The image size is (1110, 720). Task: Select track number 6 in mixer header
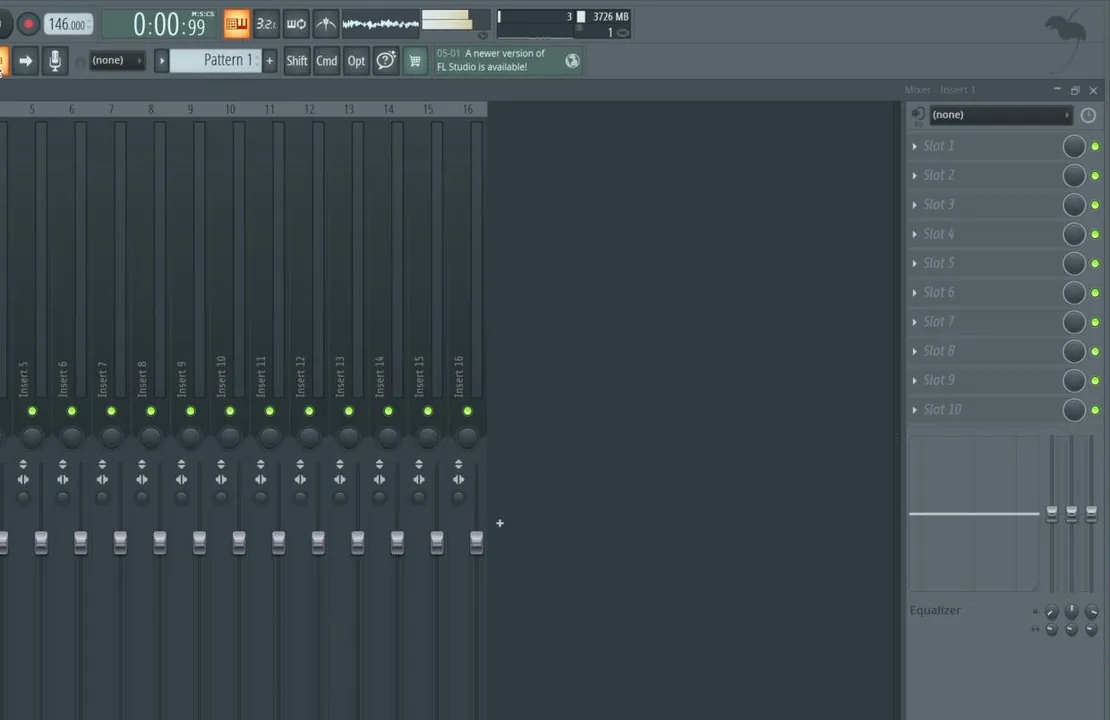(71, 109)
